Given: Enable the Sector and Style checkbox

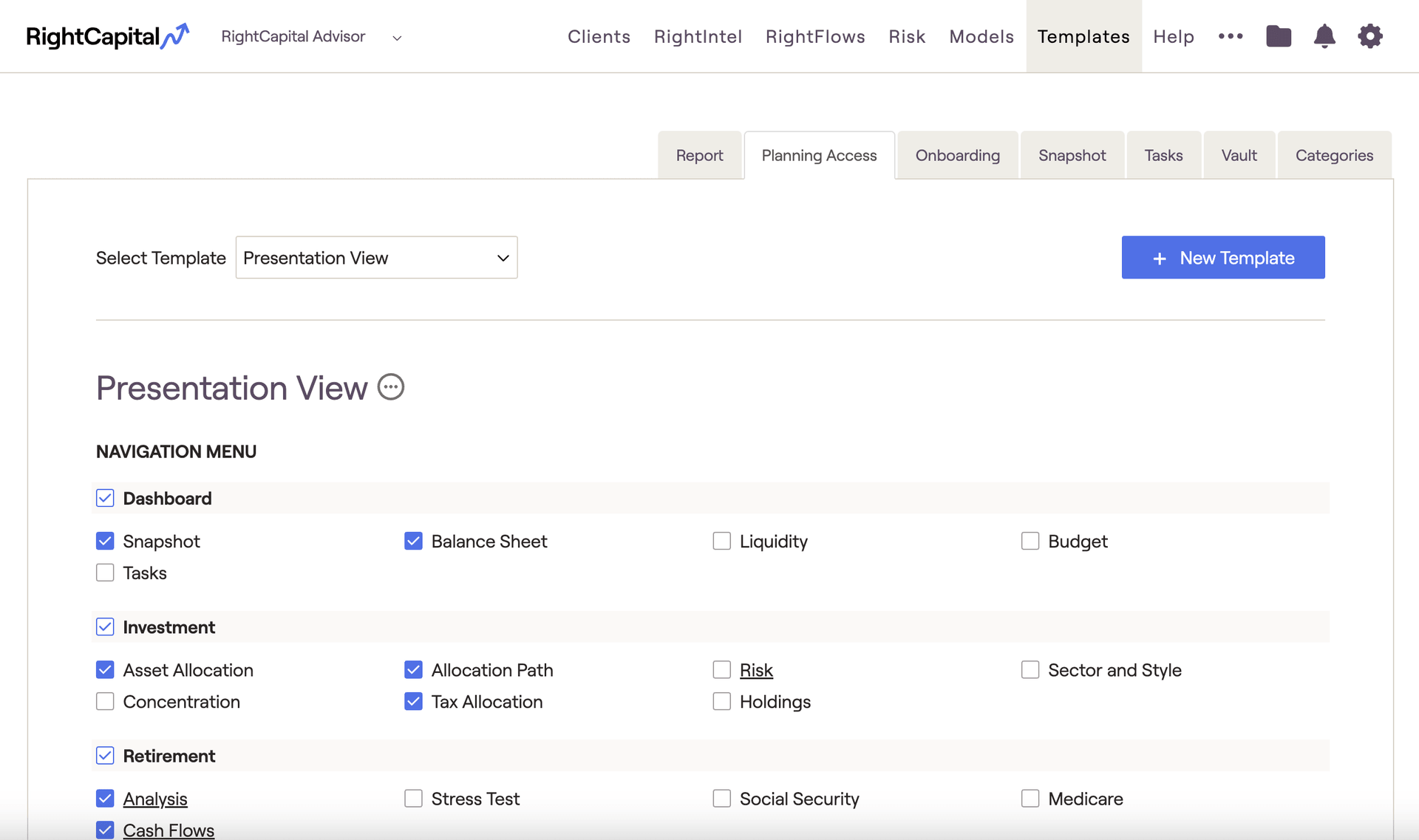Looking at the screenshot, I should [1030, 670].
